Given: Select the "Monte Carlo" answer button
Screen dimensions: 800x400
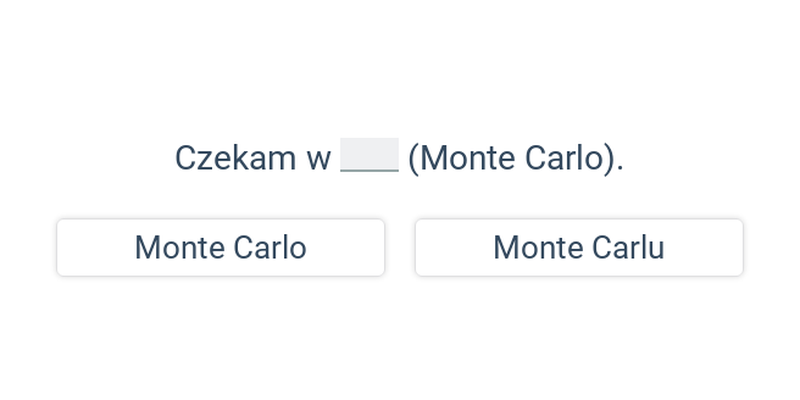Looking at the screenshot, I should (220, 247).
